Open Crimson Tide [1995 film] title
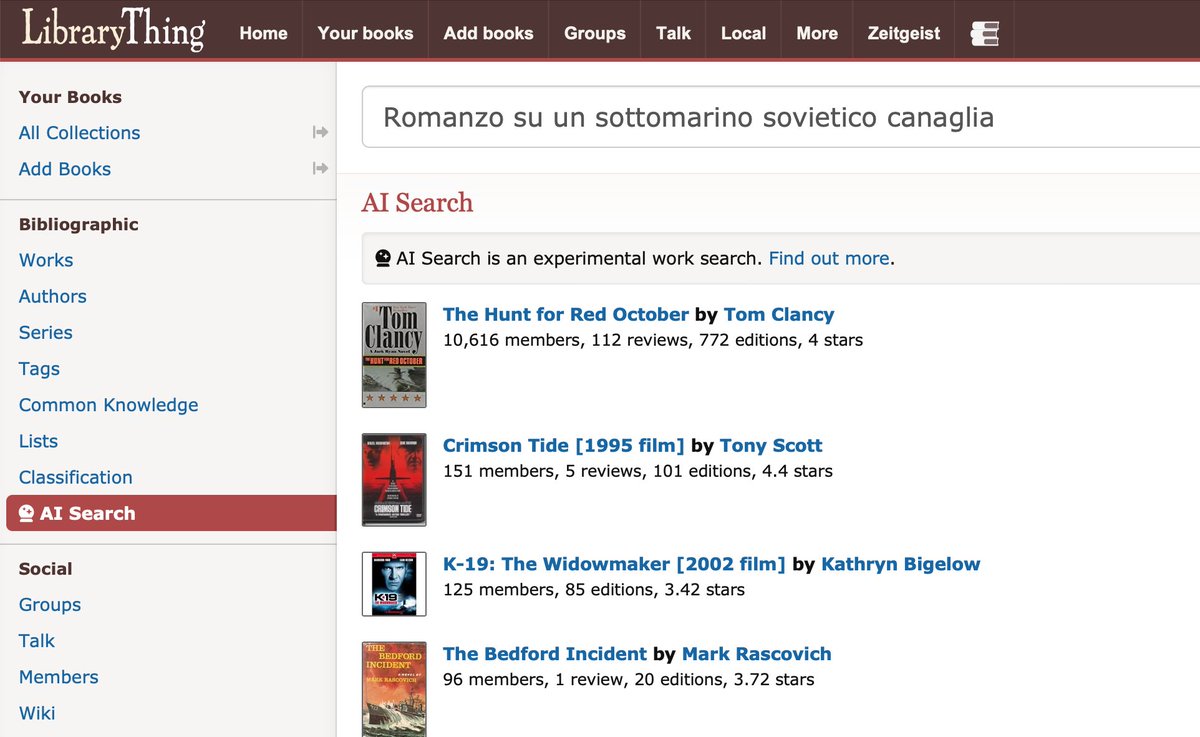1200x737 pixels. (564, 446)
